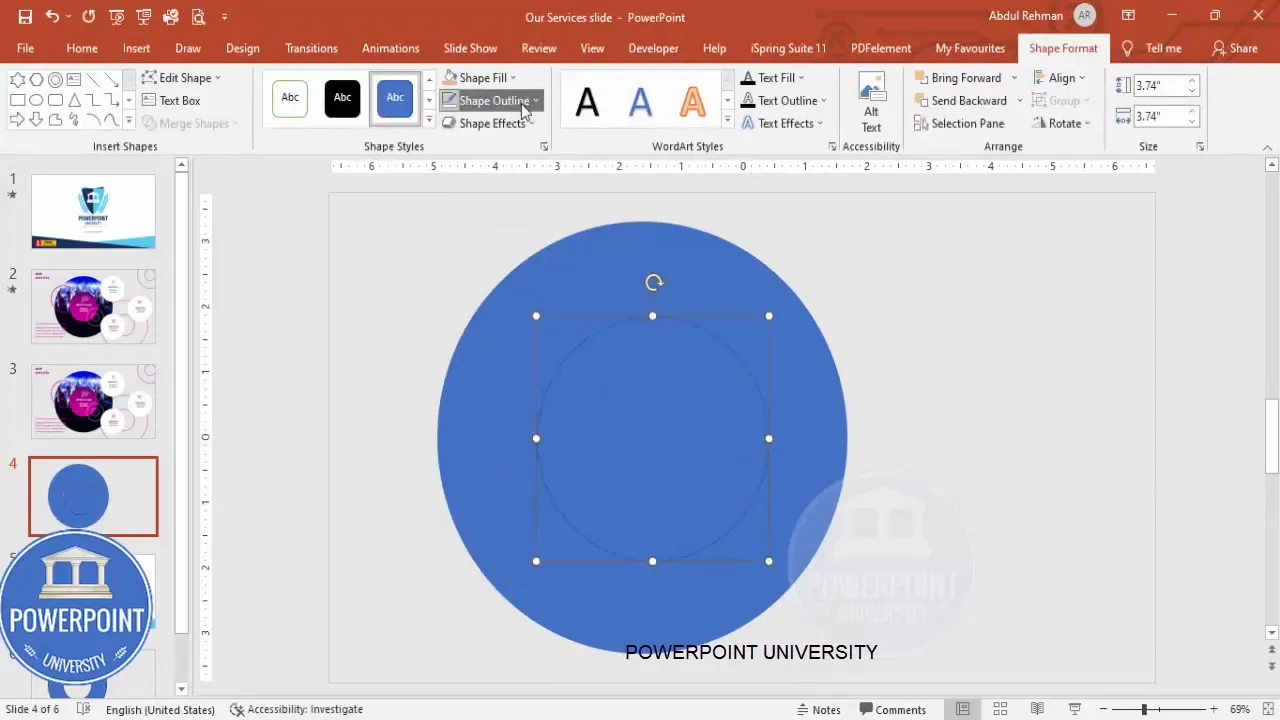Open Shape Fill dropdown

pyautogui.click(x=479, y=78)
